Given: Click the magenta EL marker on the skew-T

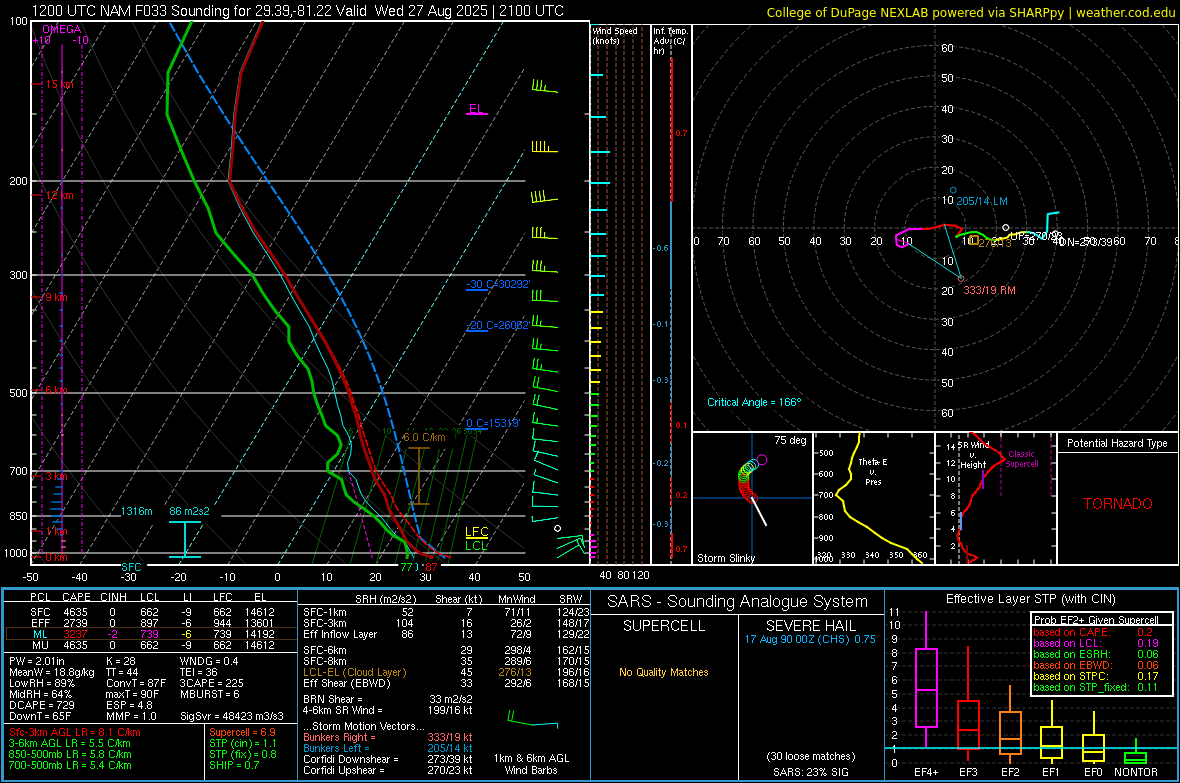Looking at the screenshot, I should (476, 109).
